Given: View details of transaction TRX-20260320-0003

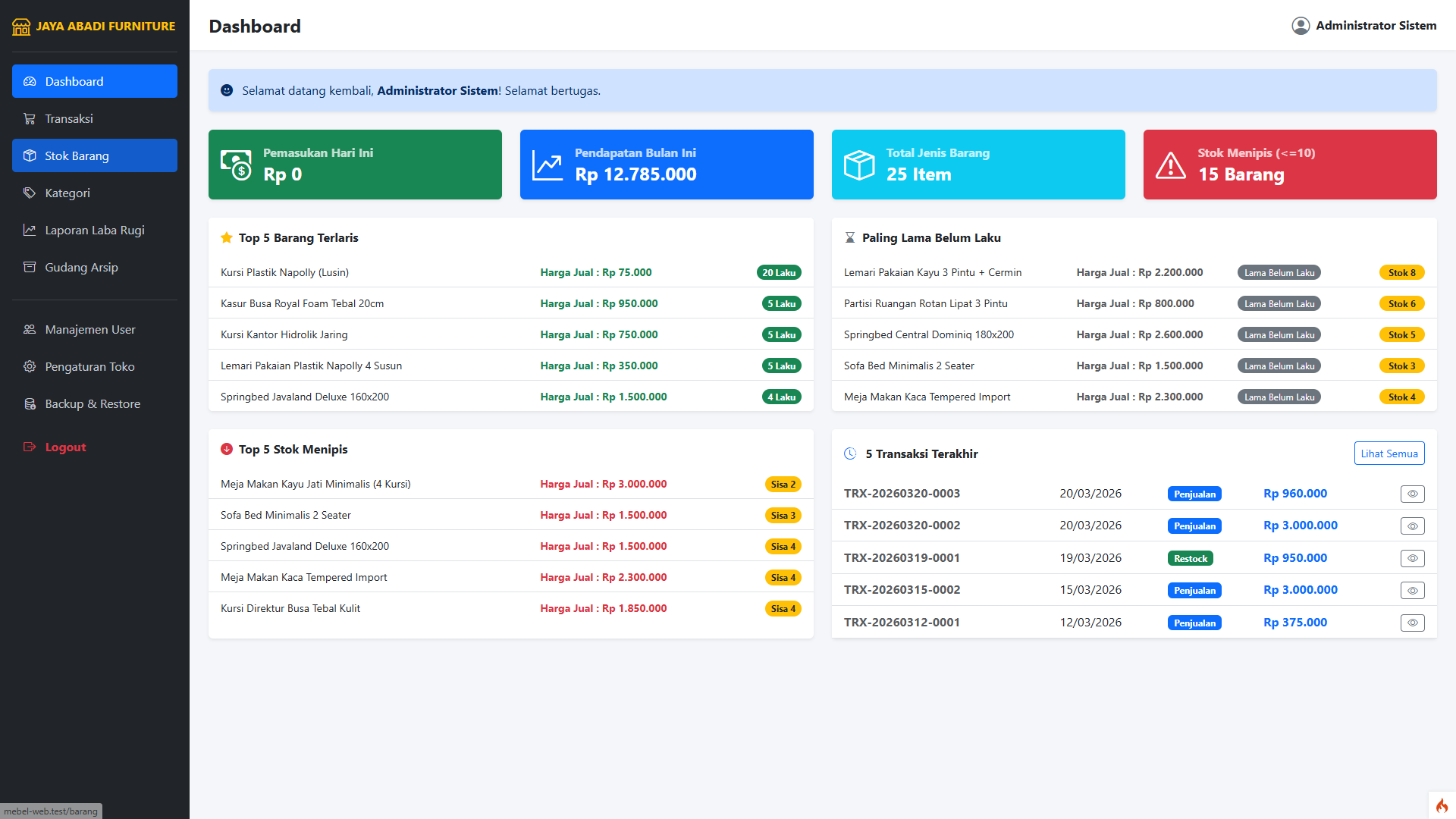Looking at the screenshot, I should point(1412,494).
